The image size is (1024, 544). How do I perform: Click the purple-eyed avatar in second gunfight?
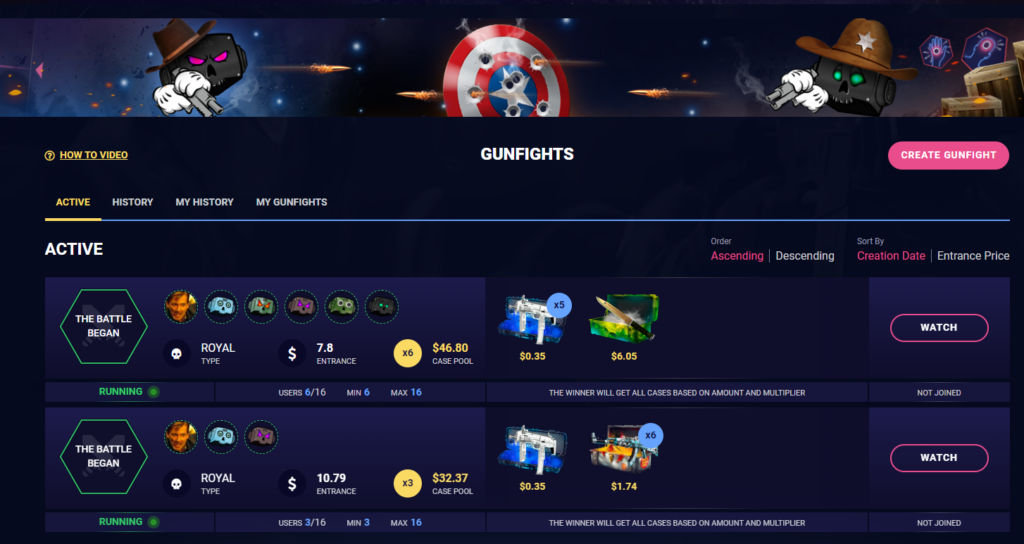tap(261, 437)
